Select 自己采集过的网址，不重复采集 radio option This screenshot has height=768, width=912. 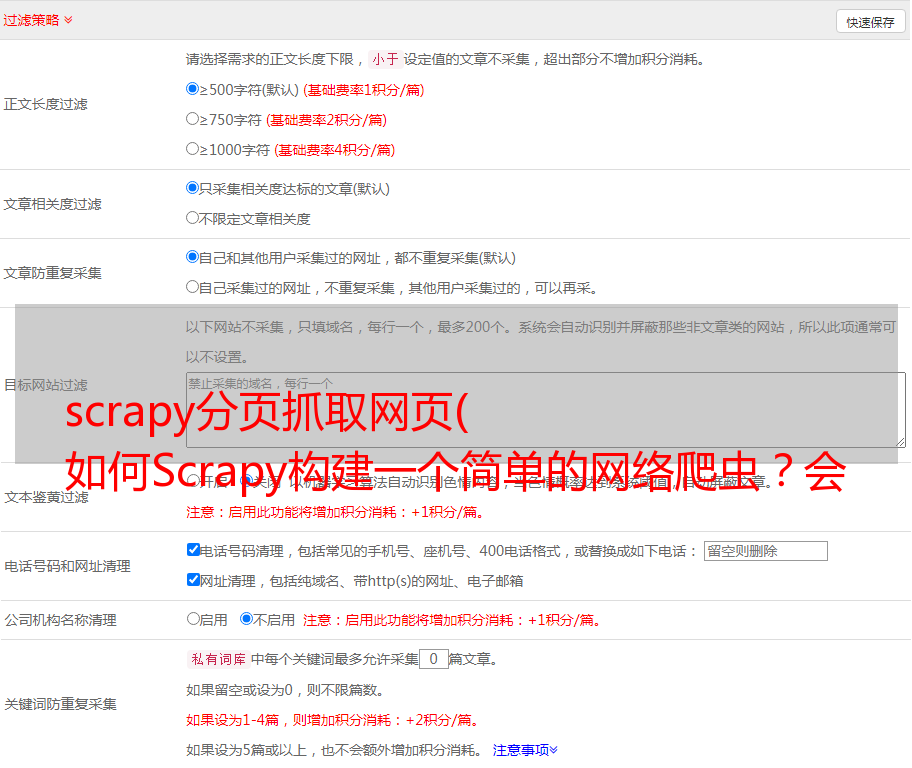(x=193, y=286)
